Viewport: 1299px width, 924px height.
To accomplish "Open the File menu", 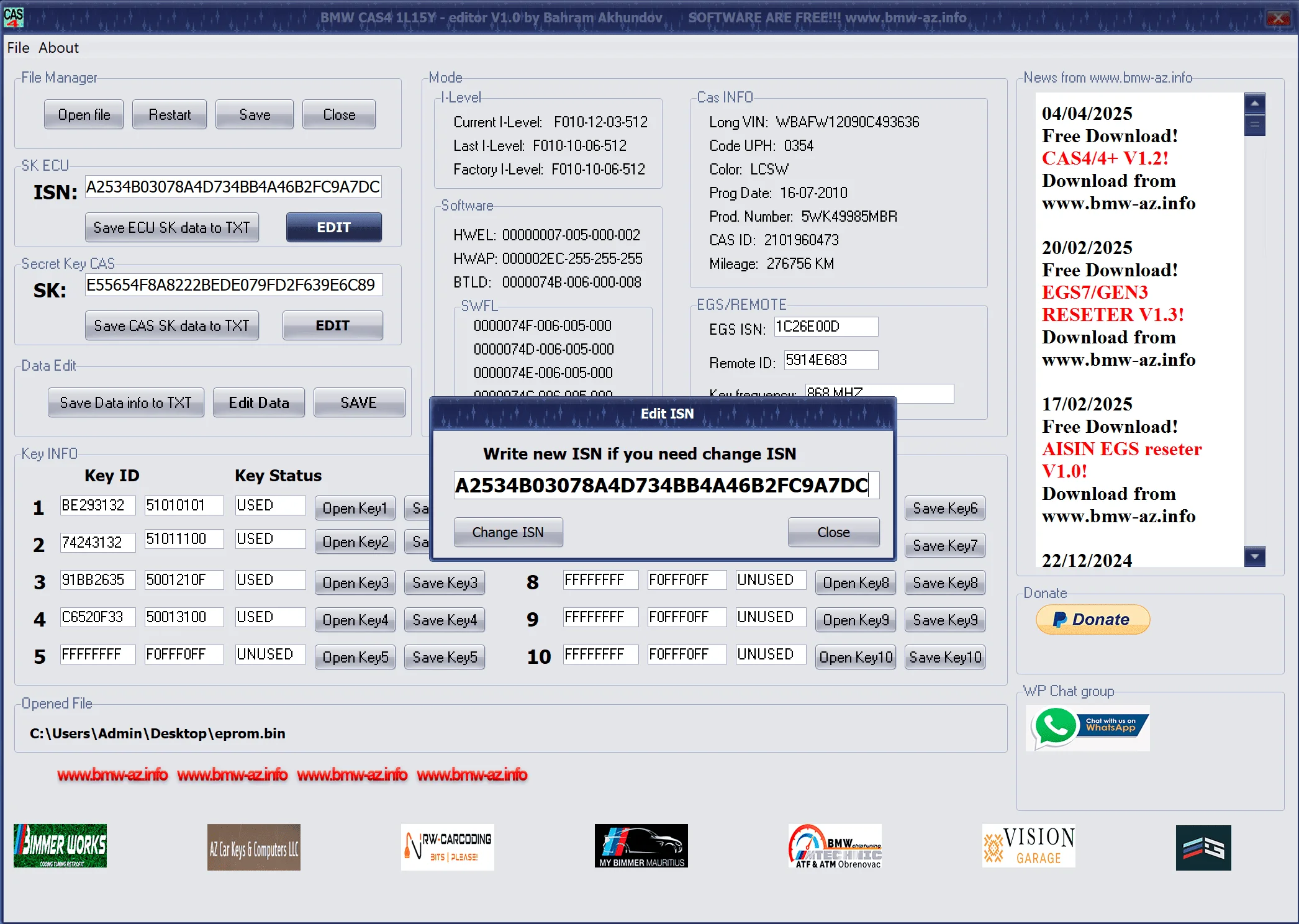I will tap(18, 48).
